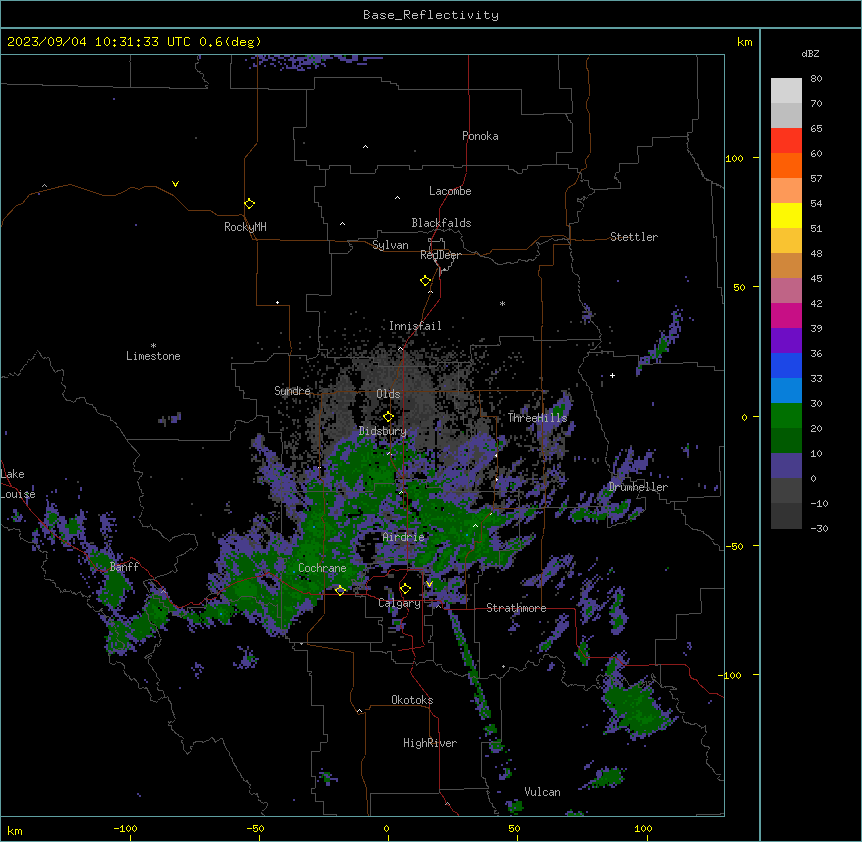Click the Olds city label
862x842 pixels.
pos(388,394)
